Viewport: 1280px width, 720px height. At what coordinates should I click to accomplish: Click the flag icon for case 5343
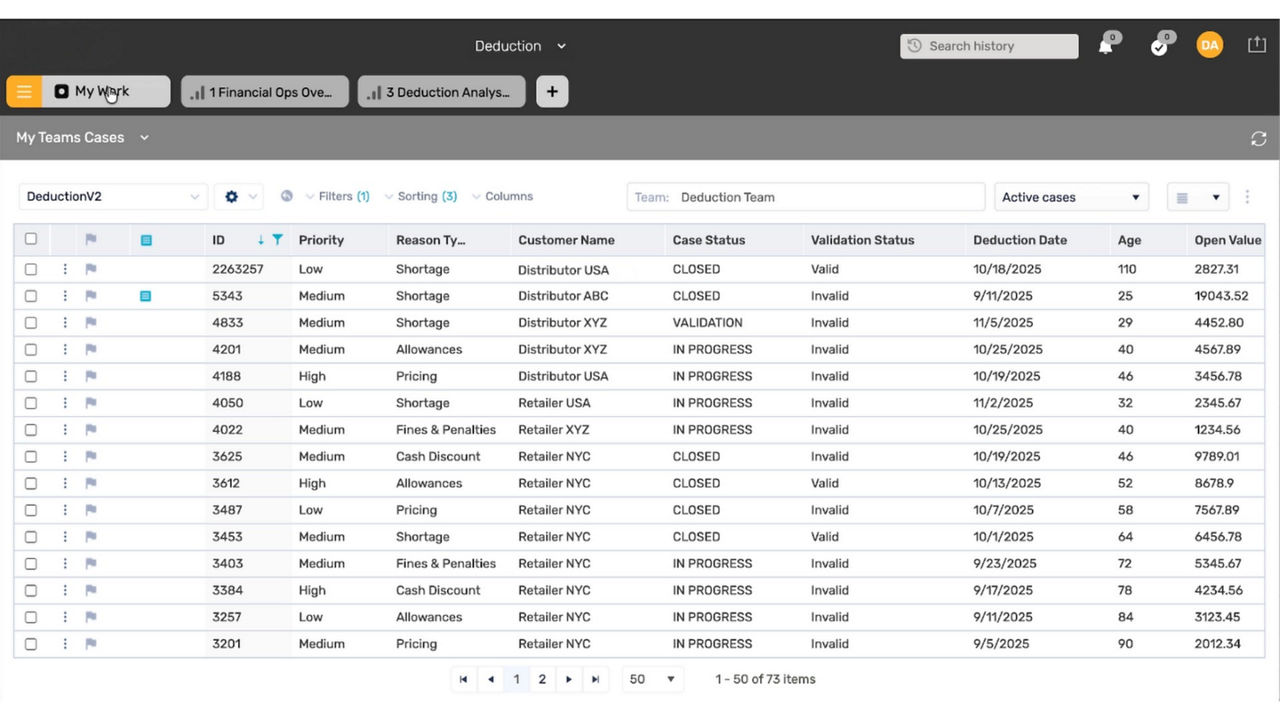click(91, 296)
